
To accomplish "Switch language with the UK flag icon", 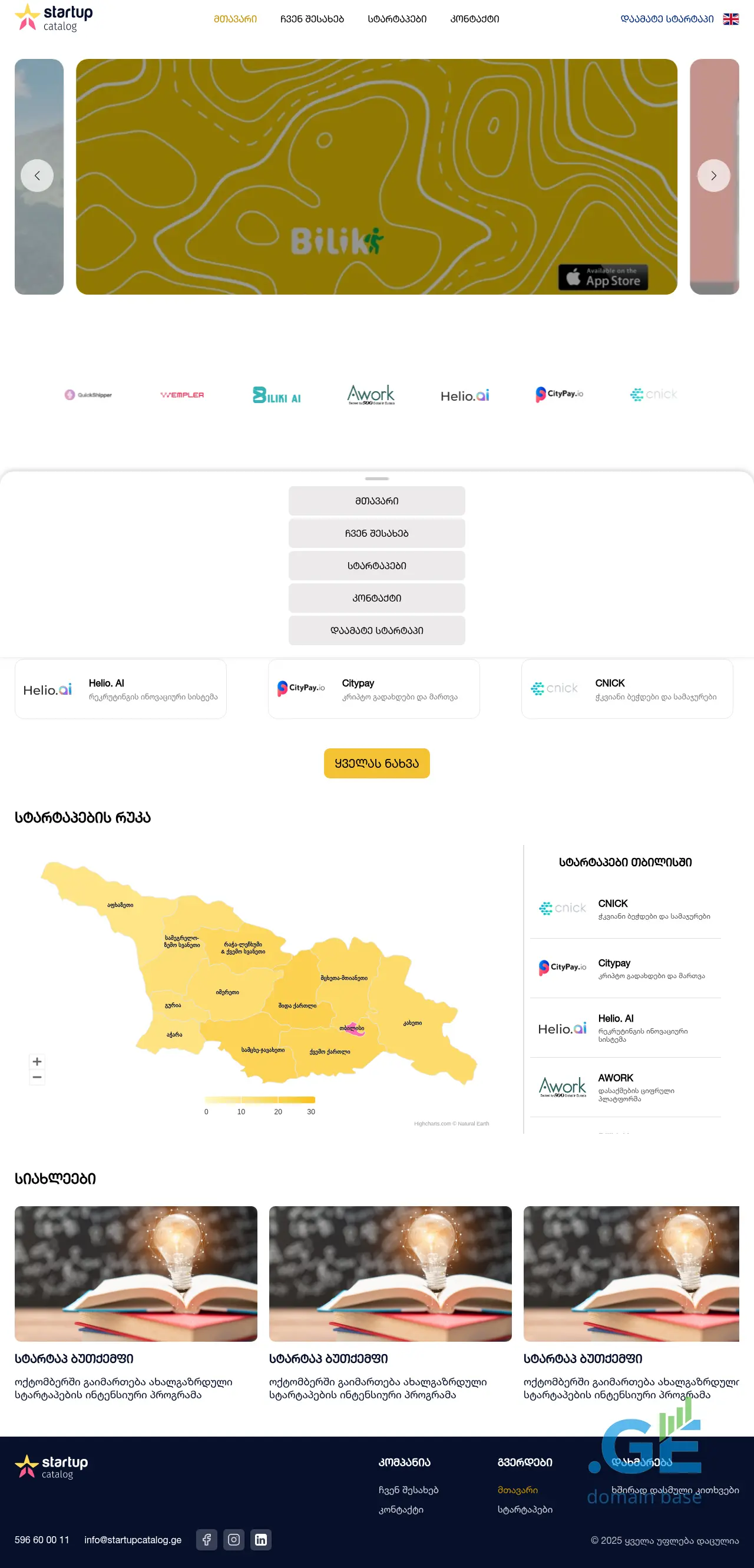I will [730, 19].
